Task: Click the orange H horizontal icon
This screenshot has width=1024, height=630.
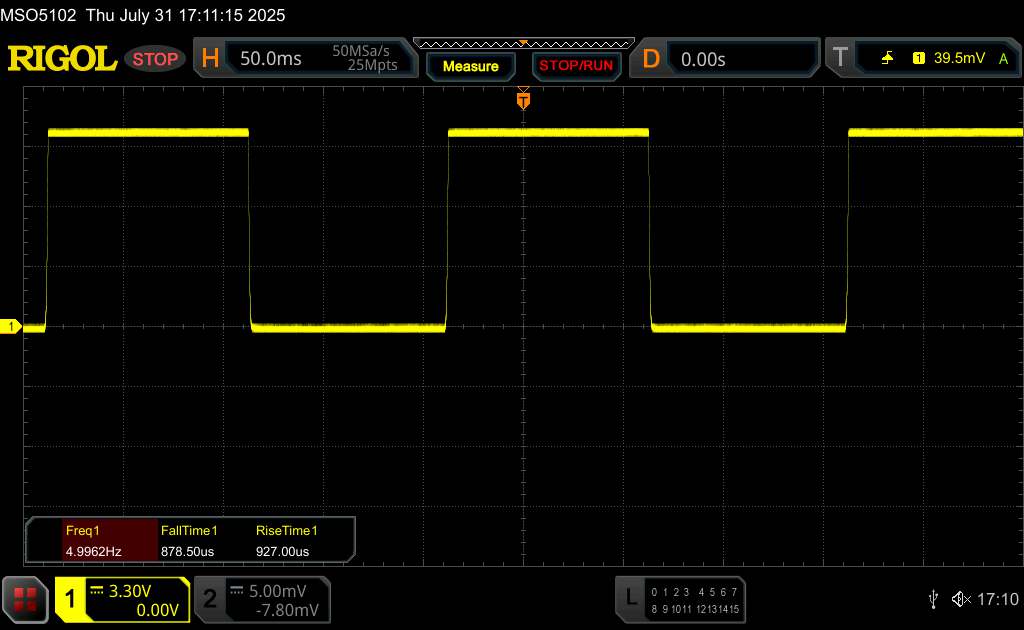Action: click(x=210, y=59)
